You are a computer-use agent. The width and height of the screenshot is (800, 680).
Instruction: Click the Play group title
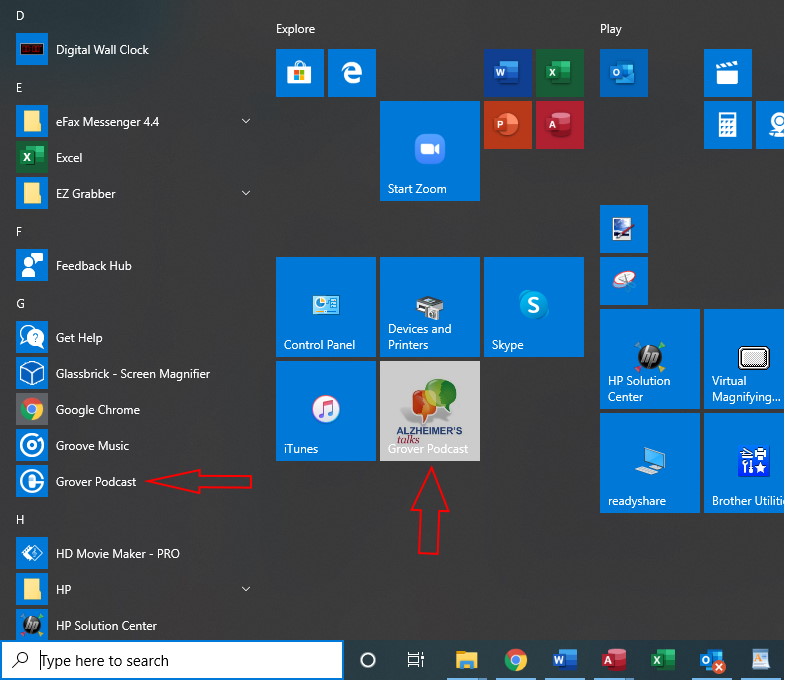click(611, 29)
